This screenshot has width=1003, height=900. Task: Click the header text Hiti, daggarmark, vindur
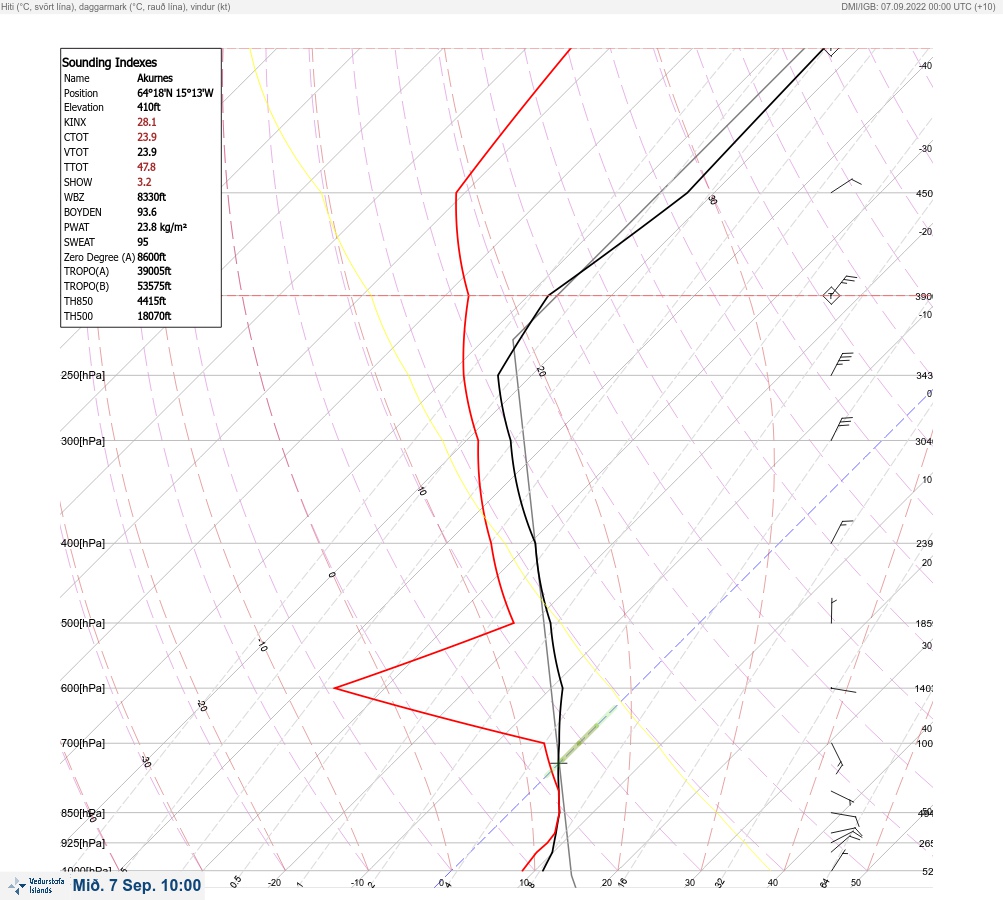[116, 7]
